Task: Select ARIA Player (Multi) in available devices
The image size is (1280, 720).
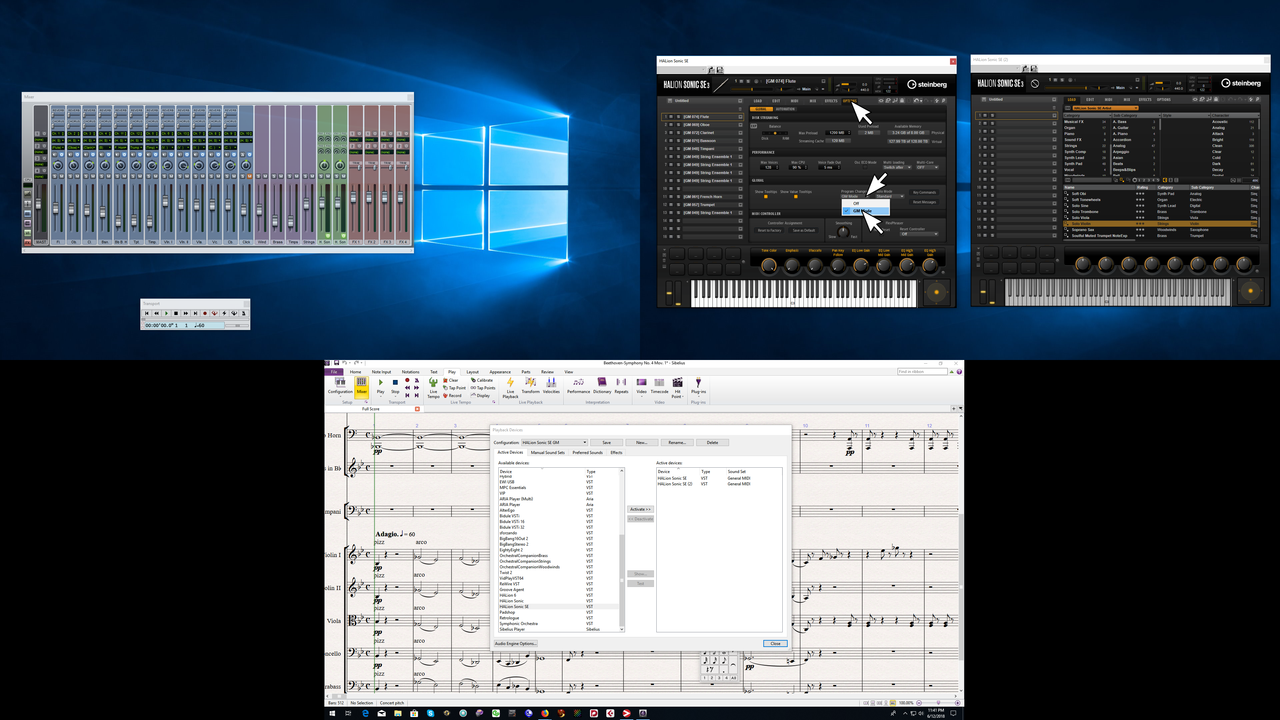Action: pos(559,499)
